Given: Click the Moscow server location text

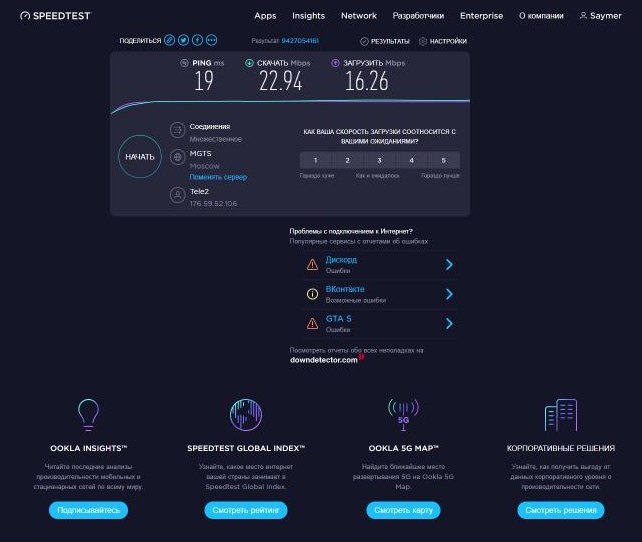Looking at the screenshot, I should (204, 166).
